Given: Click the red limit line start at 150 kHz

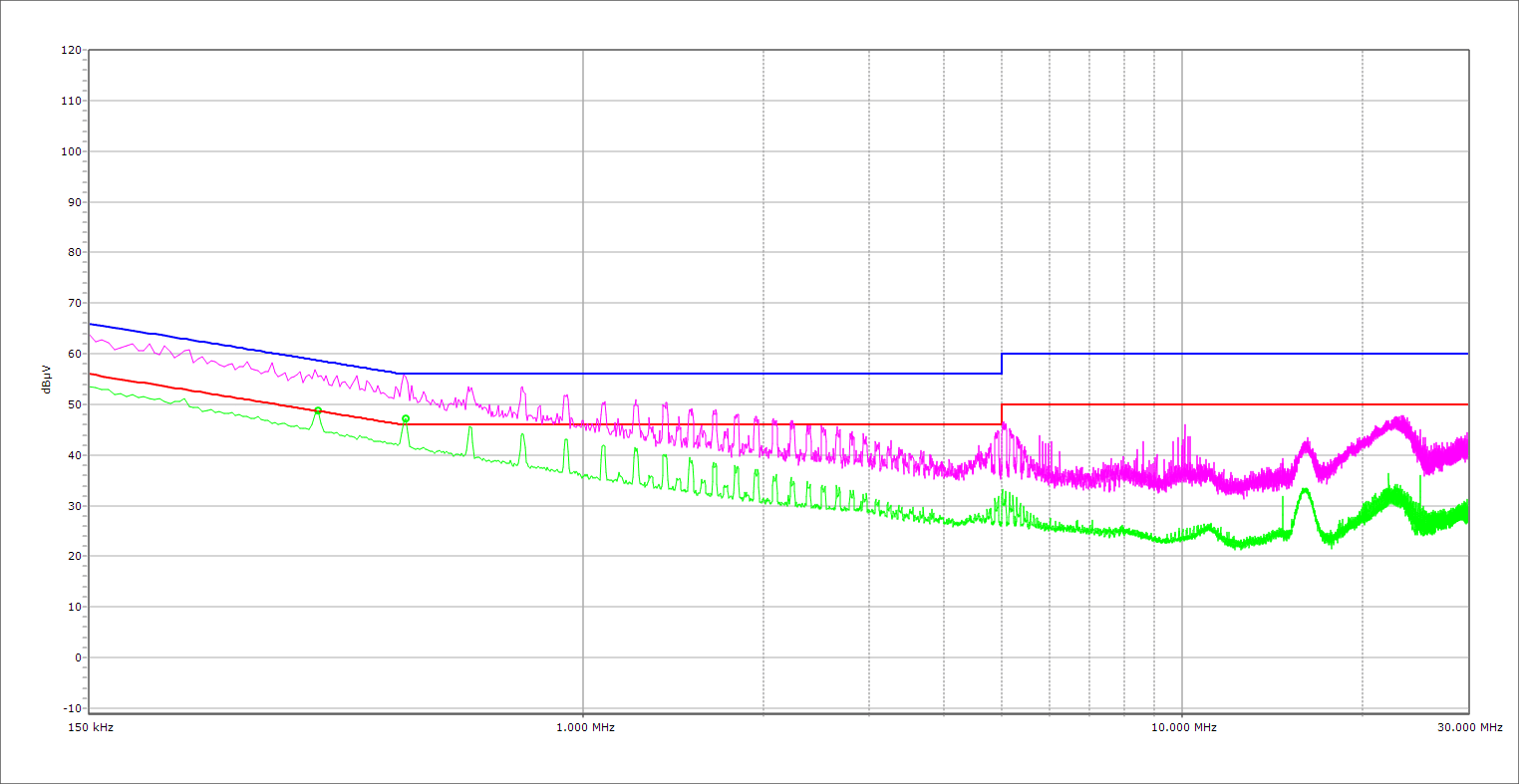Looking at the screenshot, I should coord(91,375).
